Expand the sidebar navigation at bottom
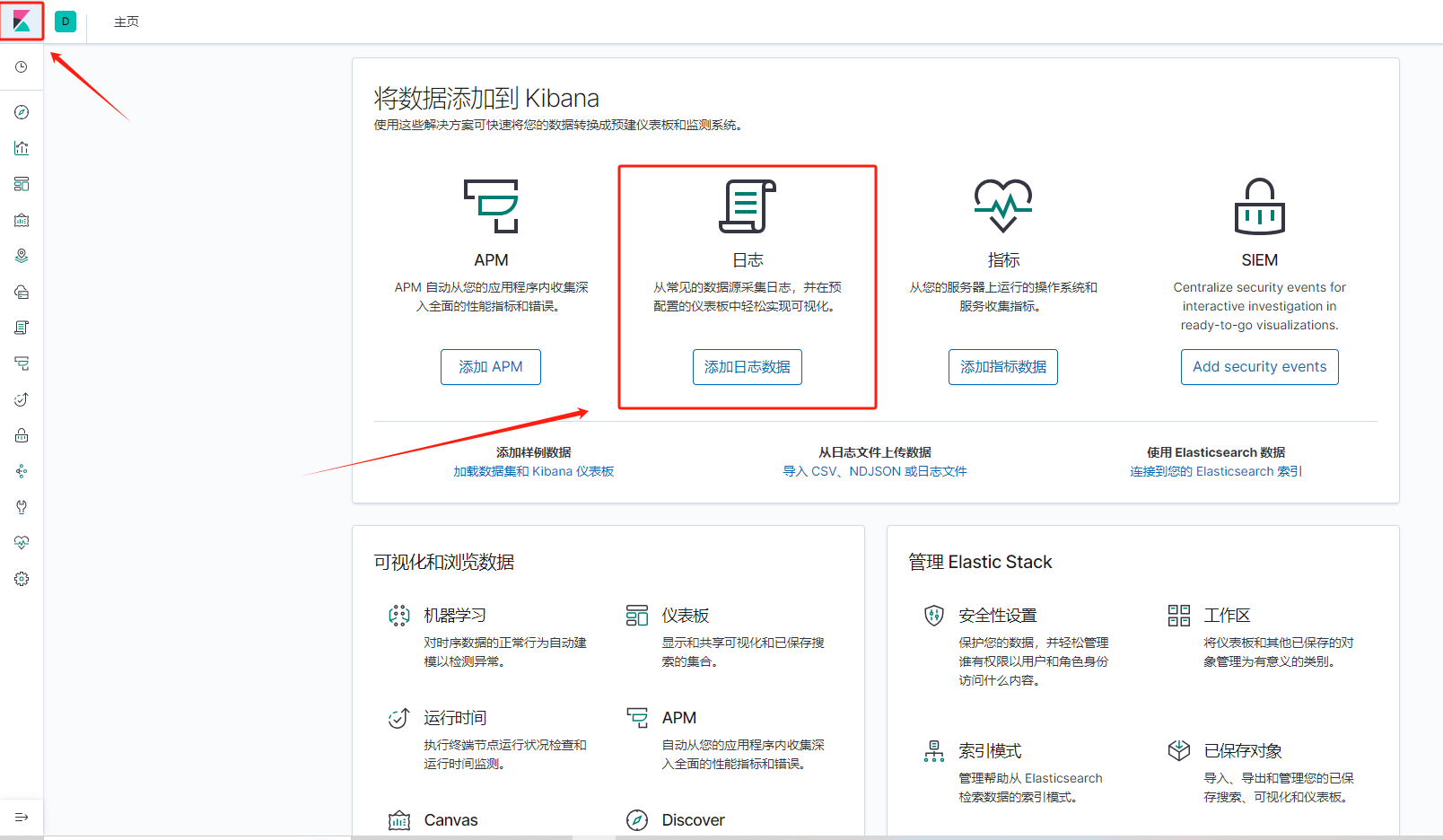 [22, 817]
